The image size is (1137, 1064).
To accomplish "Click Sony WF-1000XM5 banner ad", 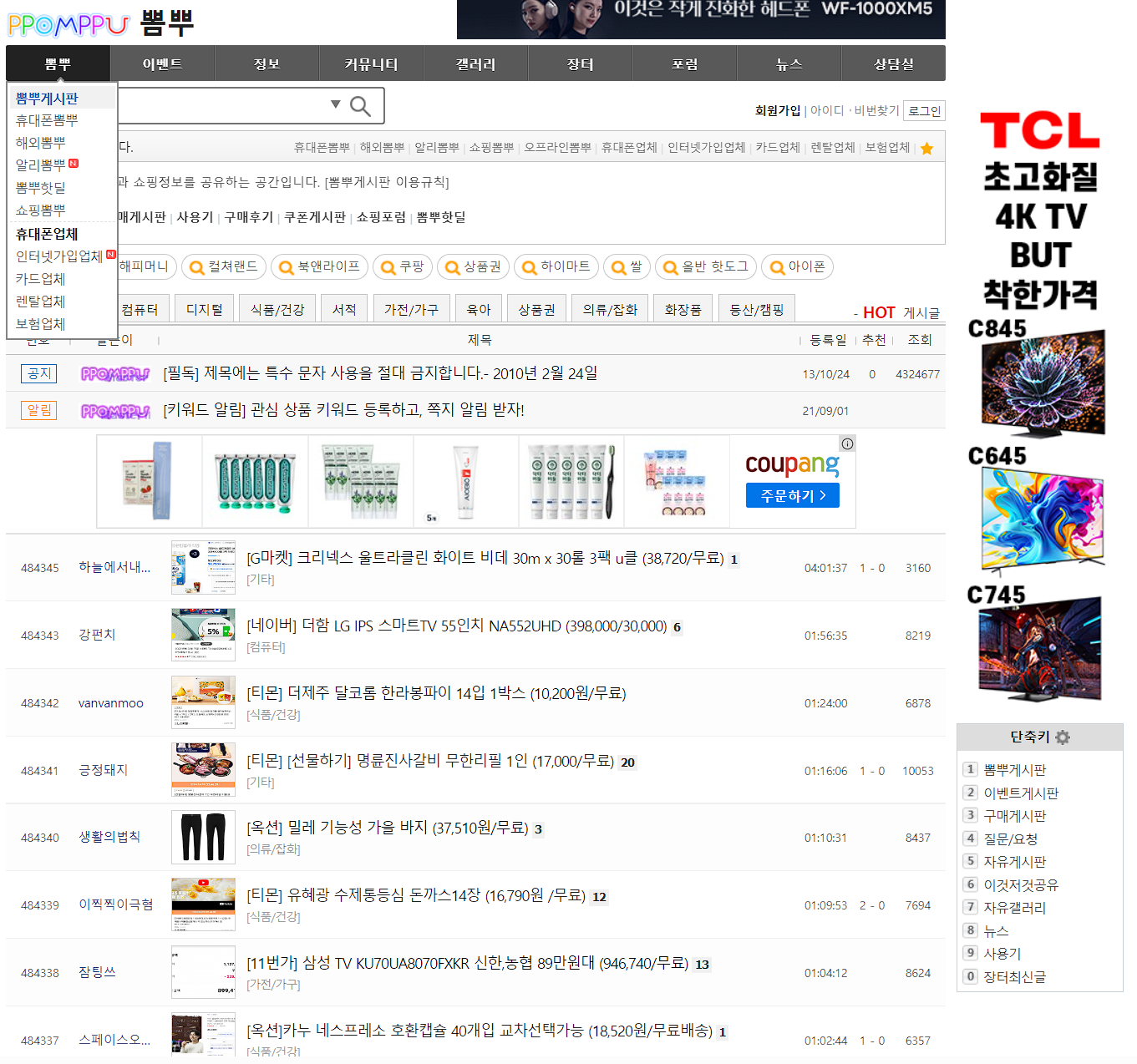I will [701, 19].
